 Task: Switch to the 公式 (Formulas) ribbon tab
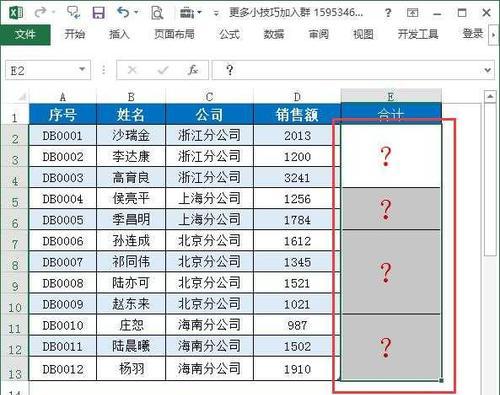click(x=229, y=34)
